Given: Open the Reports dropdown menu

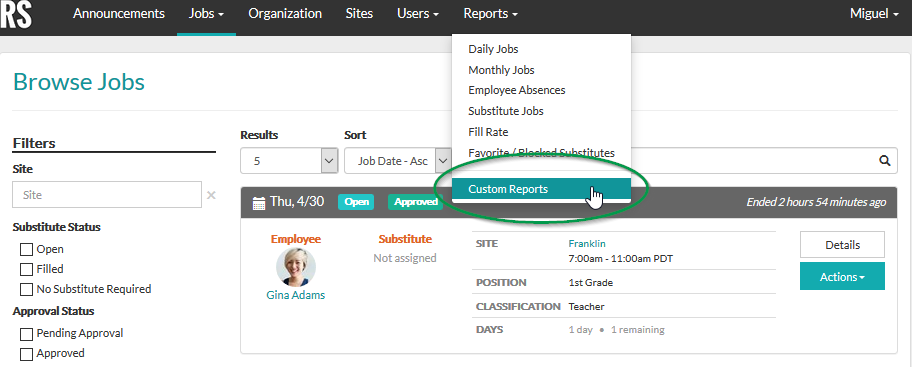Looking at the screenshot, I should tap(490, 13).
